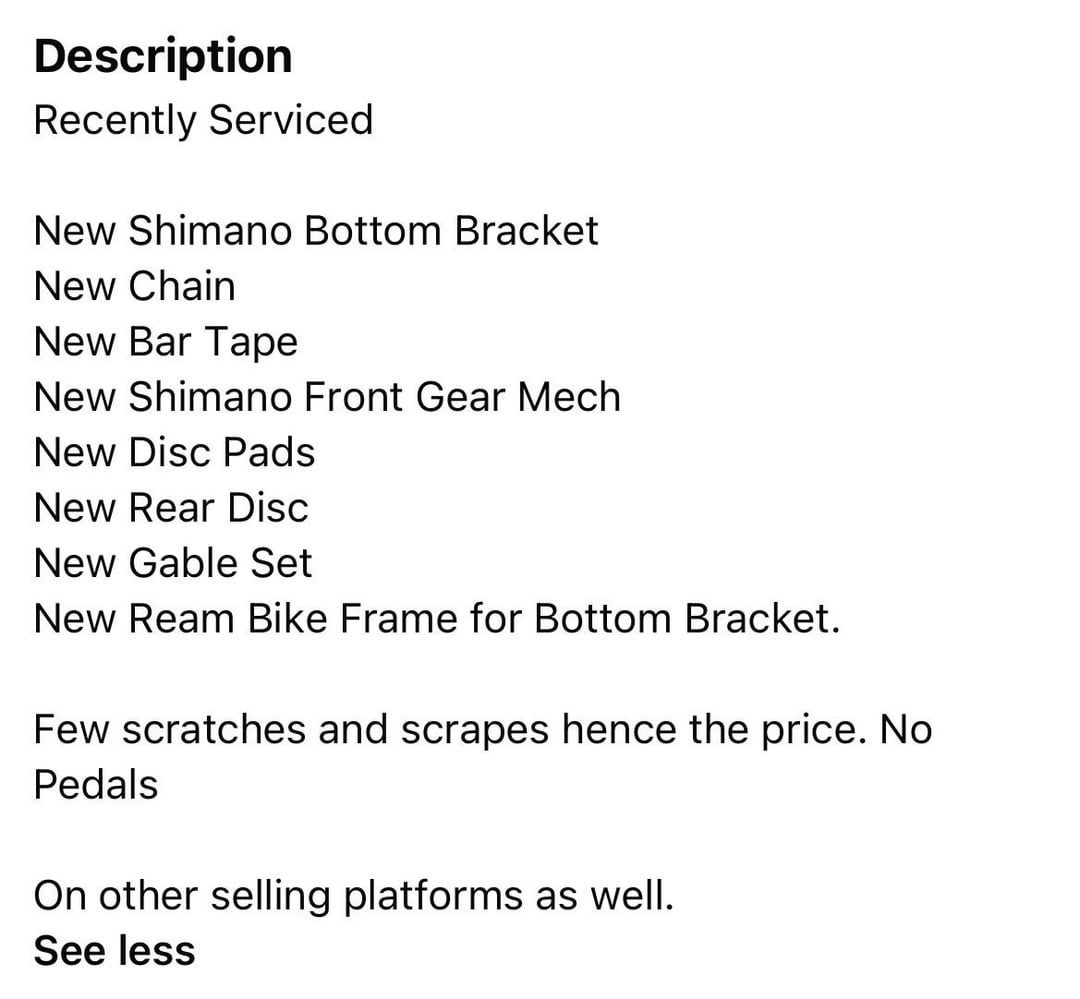Viewport: 1080px width, 999px height.
Task: Click the word Gable
Action: coord(182,563)
